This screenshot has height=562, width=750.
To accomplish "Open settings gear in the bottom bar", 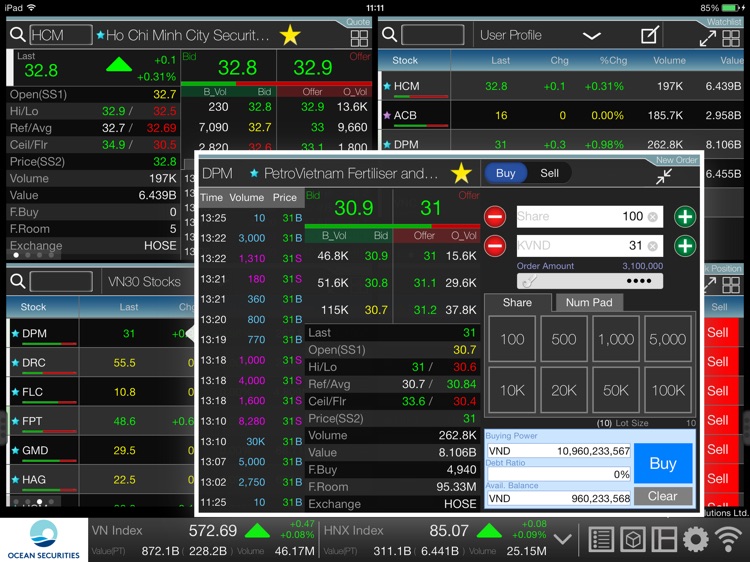I will coord(695,540).
